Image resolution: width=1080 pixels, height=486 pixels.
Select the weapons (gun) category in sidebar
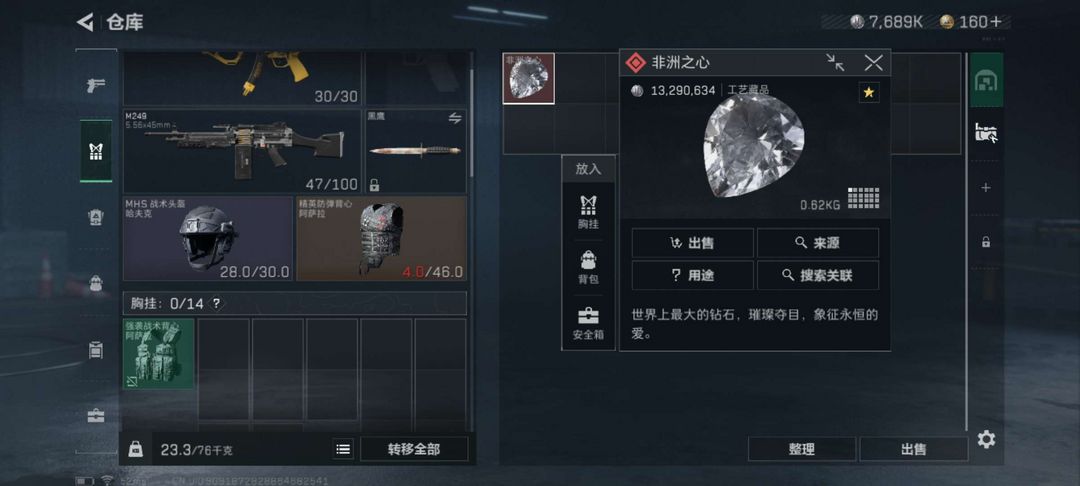click(x=96, y=85)
